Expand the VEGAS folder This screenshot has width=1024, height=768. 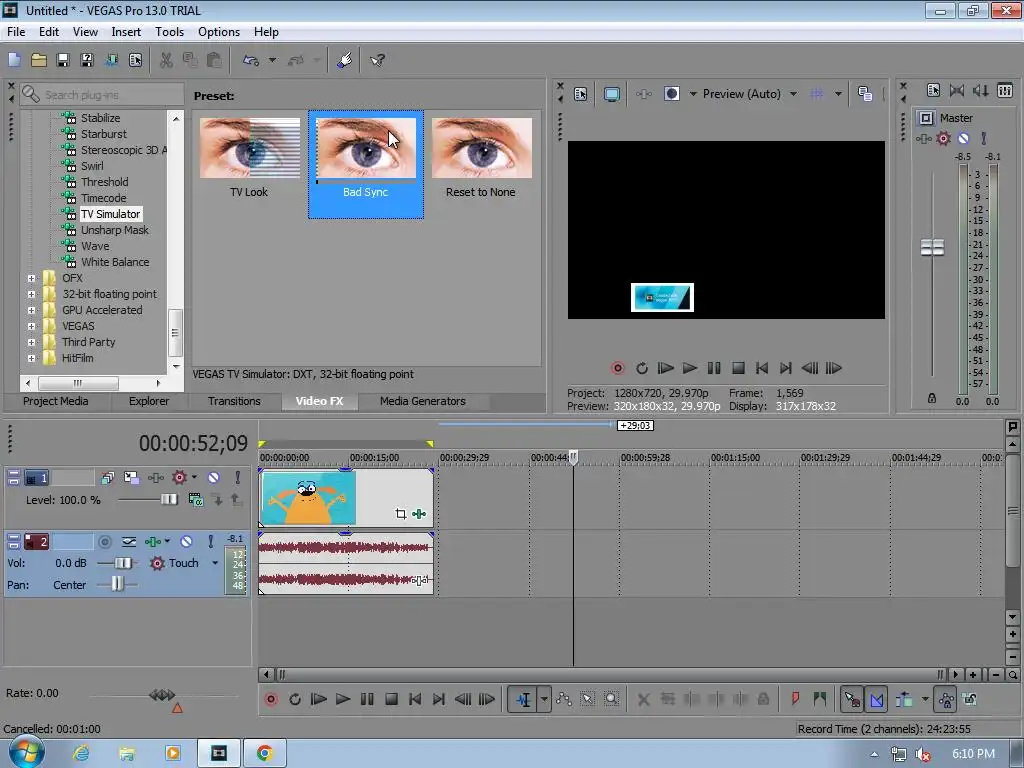coord(31,326)
